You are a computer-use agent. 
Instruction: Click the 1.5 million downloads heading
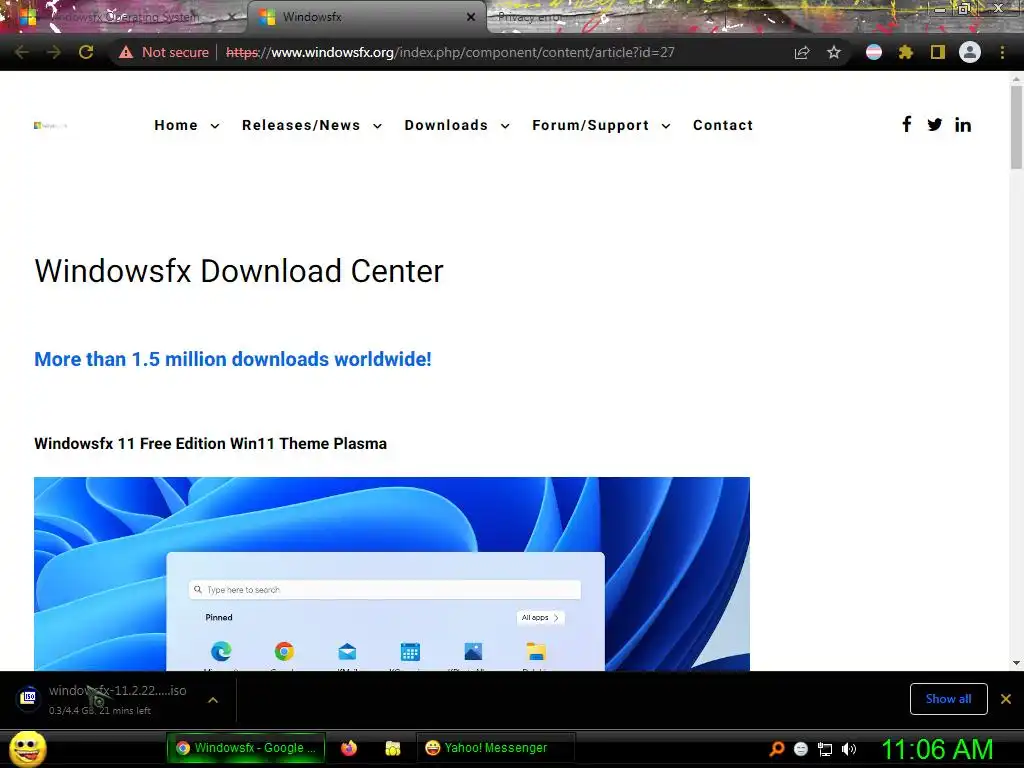tap(232, 359)
